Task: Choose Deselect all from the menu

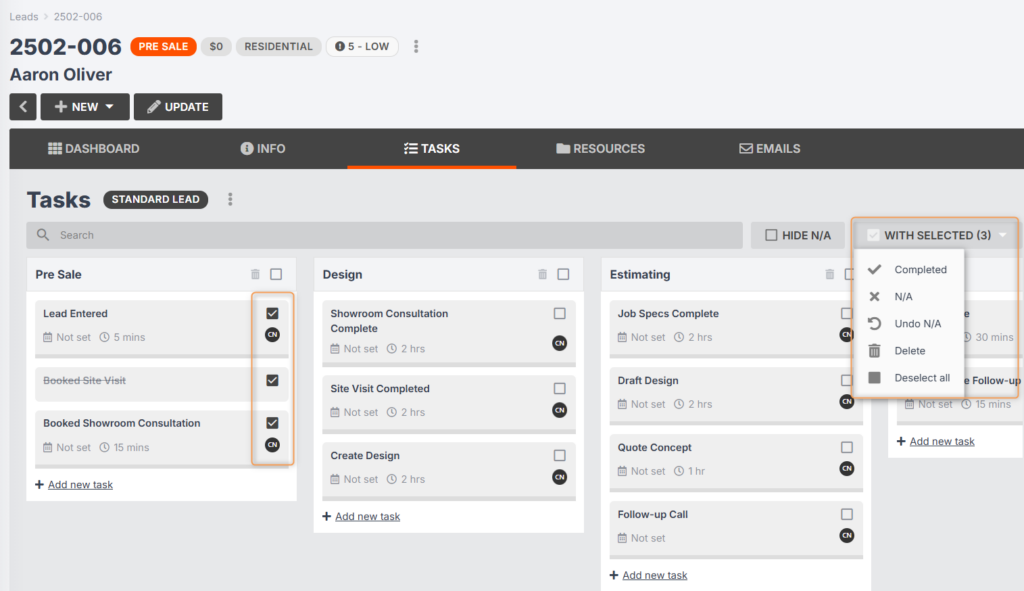Action: coord(921,378)
